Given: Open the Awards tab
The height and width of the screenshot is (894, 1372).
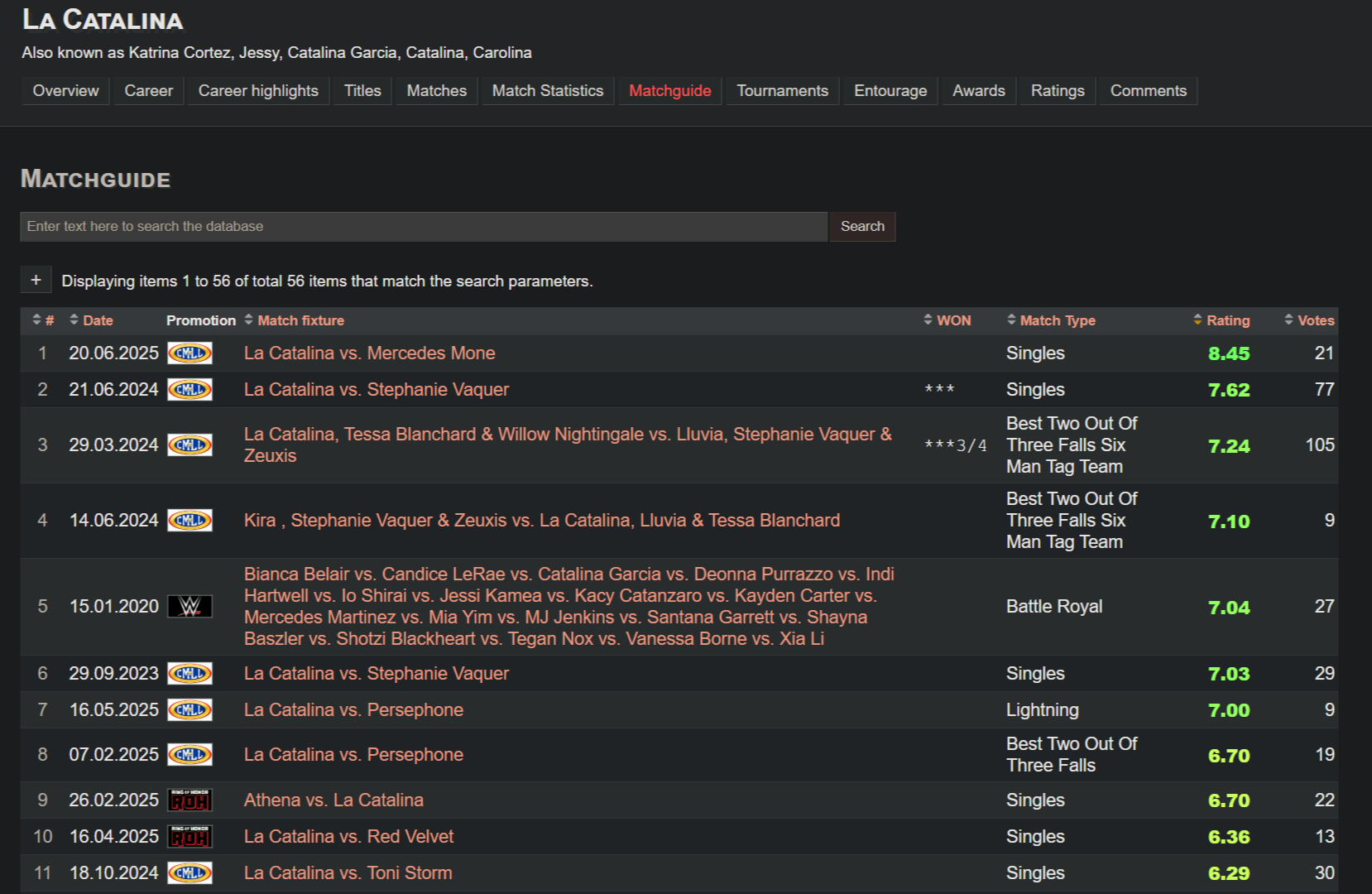Looking at the screenshot, I should coord(979,91).
